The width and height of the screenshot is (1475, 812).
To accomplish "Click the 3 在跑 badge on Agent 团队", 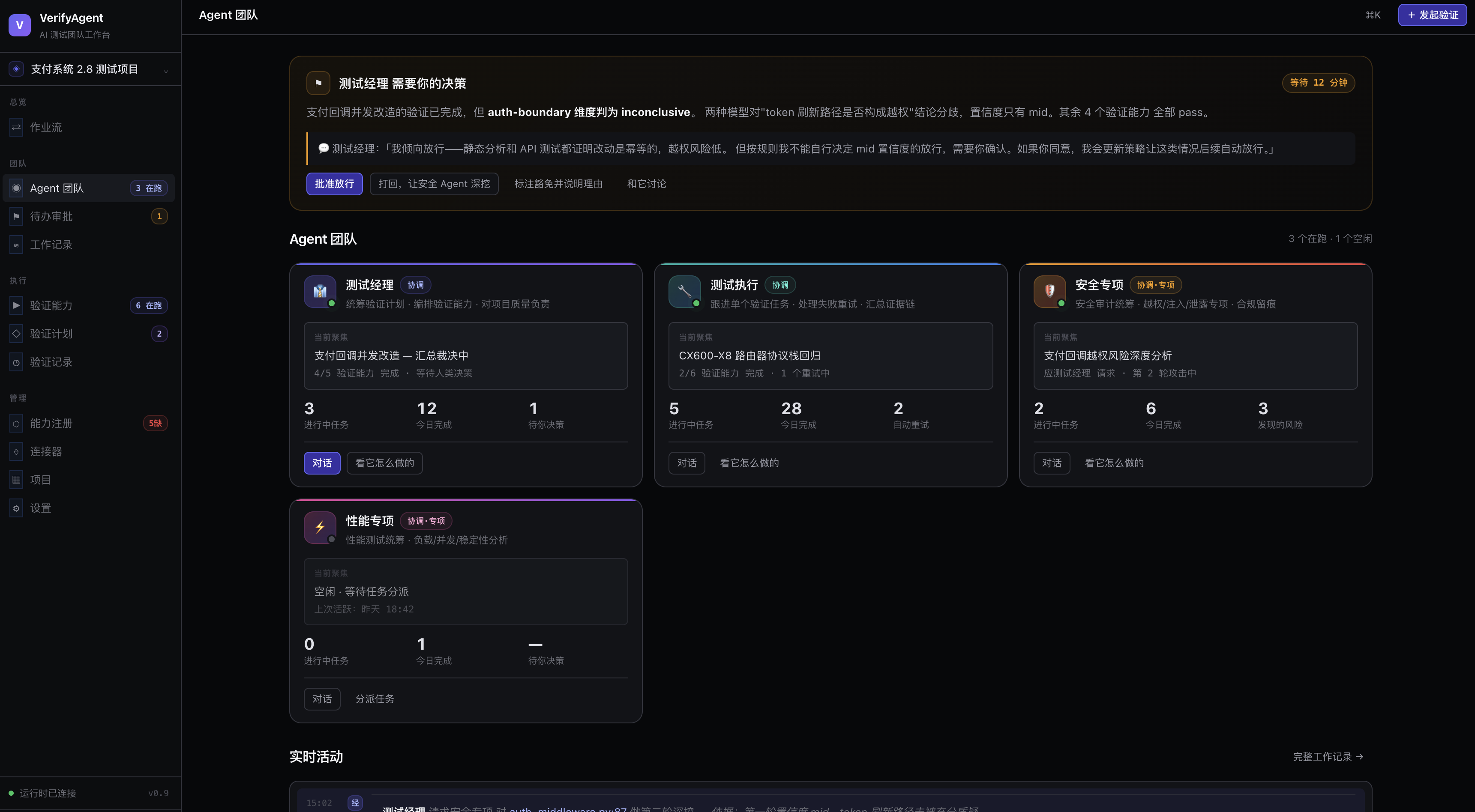I will point(149,188).
